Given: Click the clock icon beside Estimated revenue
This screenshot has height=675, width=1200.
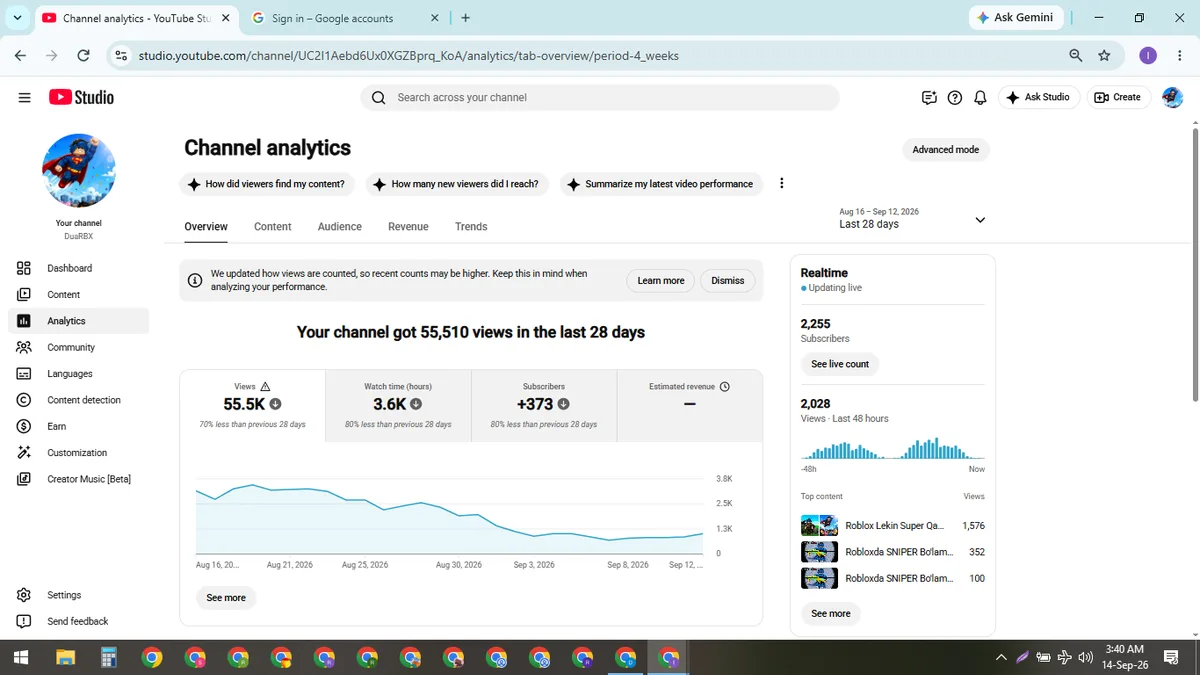Looking at the screenshot, I should (x=725, y=386).
